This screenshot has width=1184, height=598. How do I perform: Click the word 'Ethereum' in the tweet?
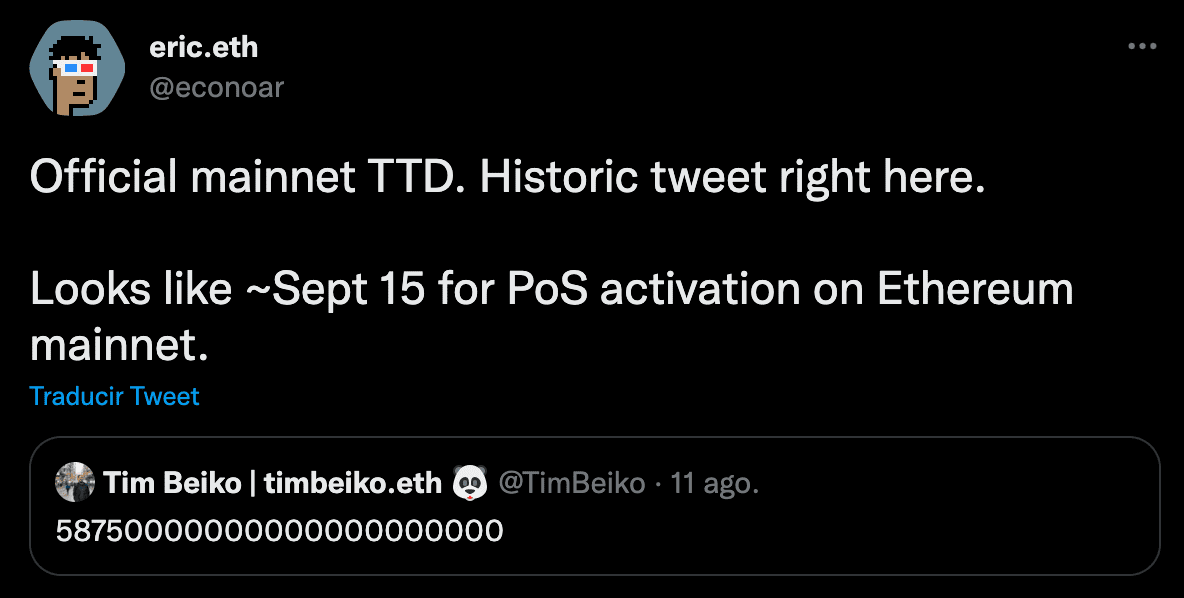[975, 290]
